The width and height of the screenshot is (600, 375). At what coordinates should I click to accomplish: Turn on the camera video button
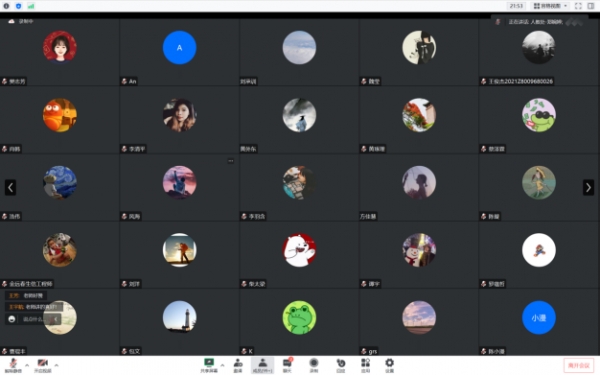click(x=42, y=365)
